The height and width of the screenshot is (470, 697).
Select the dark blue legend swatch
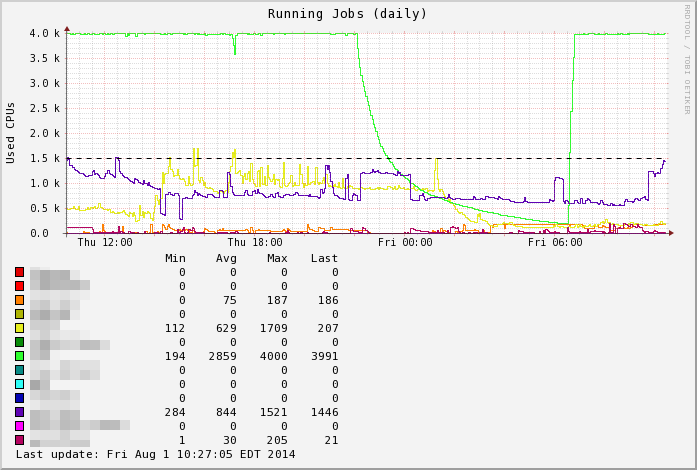coord(20,398)
